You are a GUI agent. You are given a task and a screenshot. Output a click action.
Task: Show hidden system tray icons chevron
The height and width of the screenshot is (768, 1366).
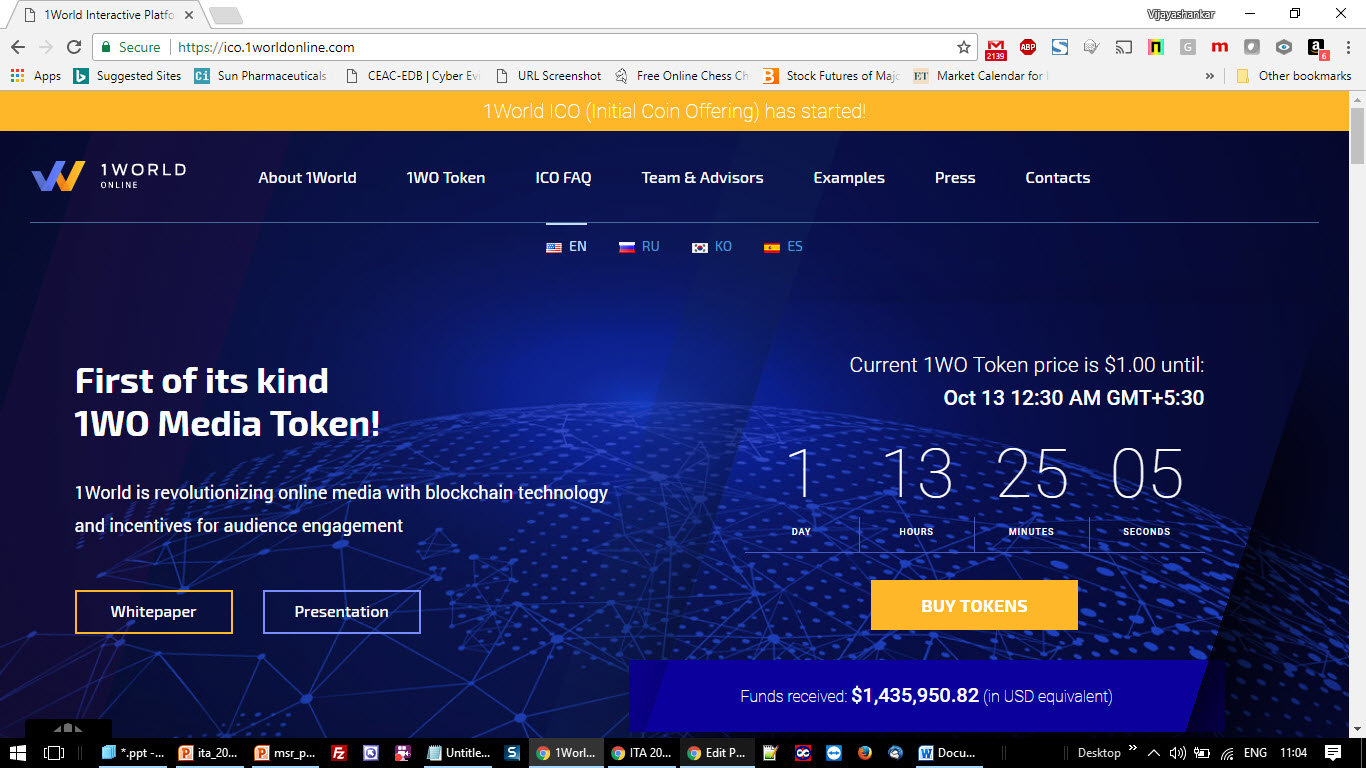[1153, 753]
